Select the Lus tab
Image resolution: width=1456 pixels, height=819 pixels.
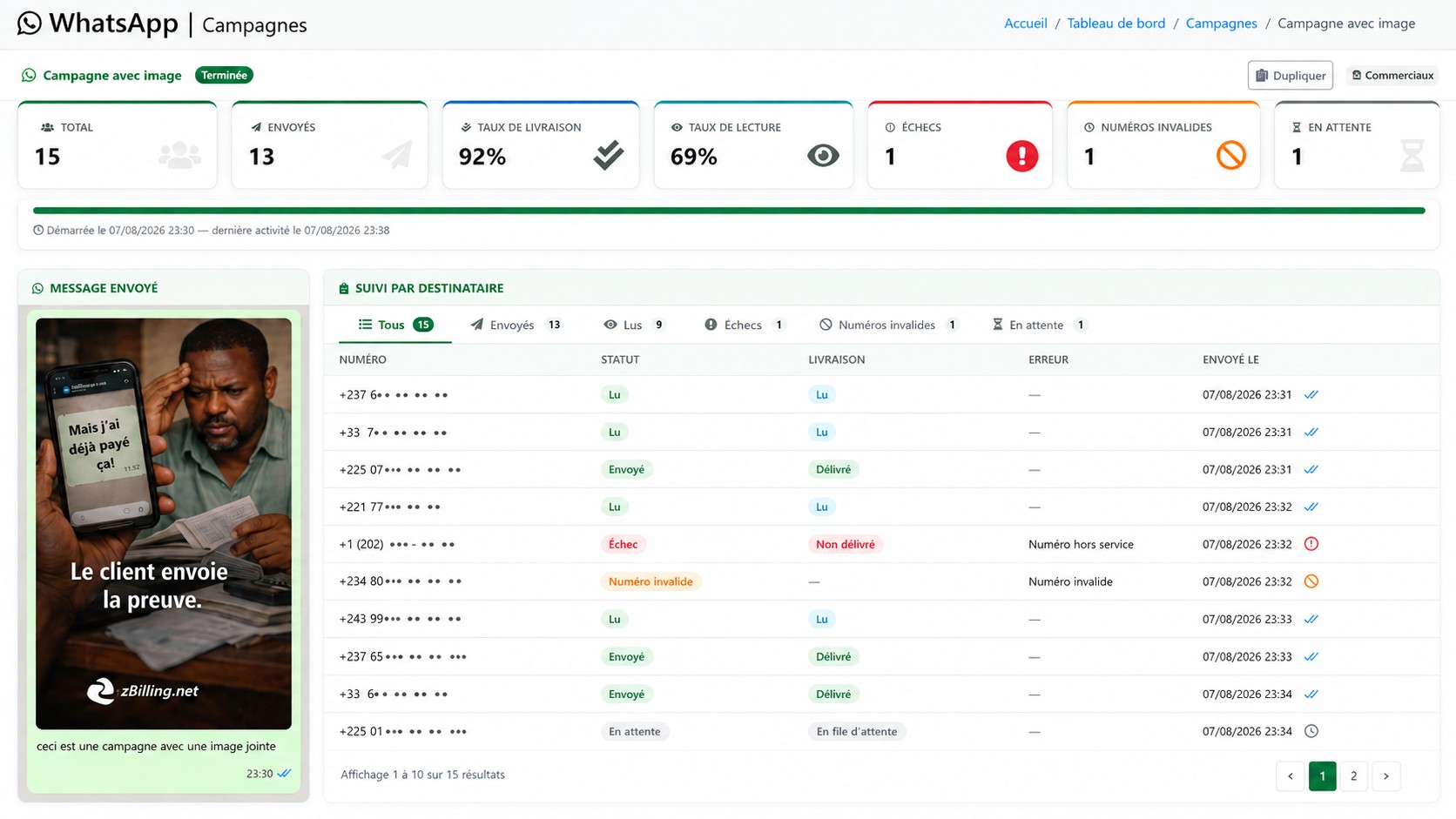tap(634, 325)
